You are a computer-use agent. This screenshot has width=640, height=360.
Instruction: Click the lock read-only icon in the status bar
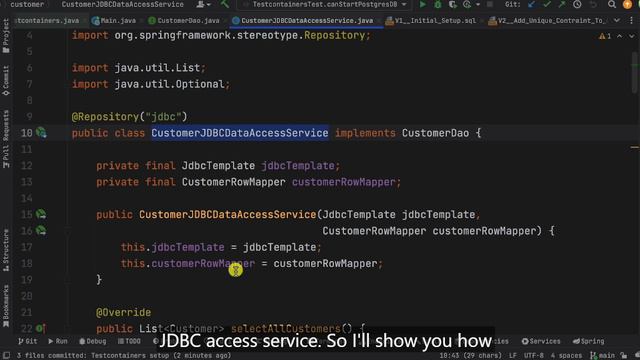click(x=623, y=356)
